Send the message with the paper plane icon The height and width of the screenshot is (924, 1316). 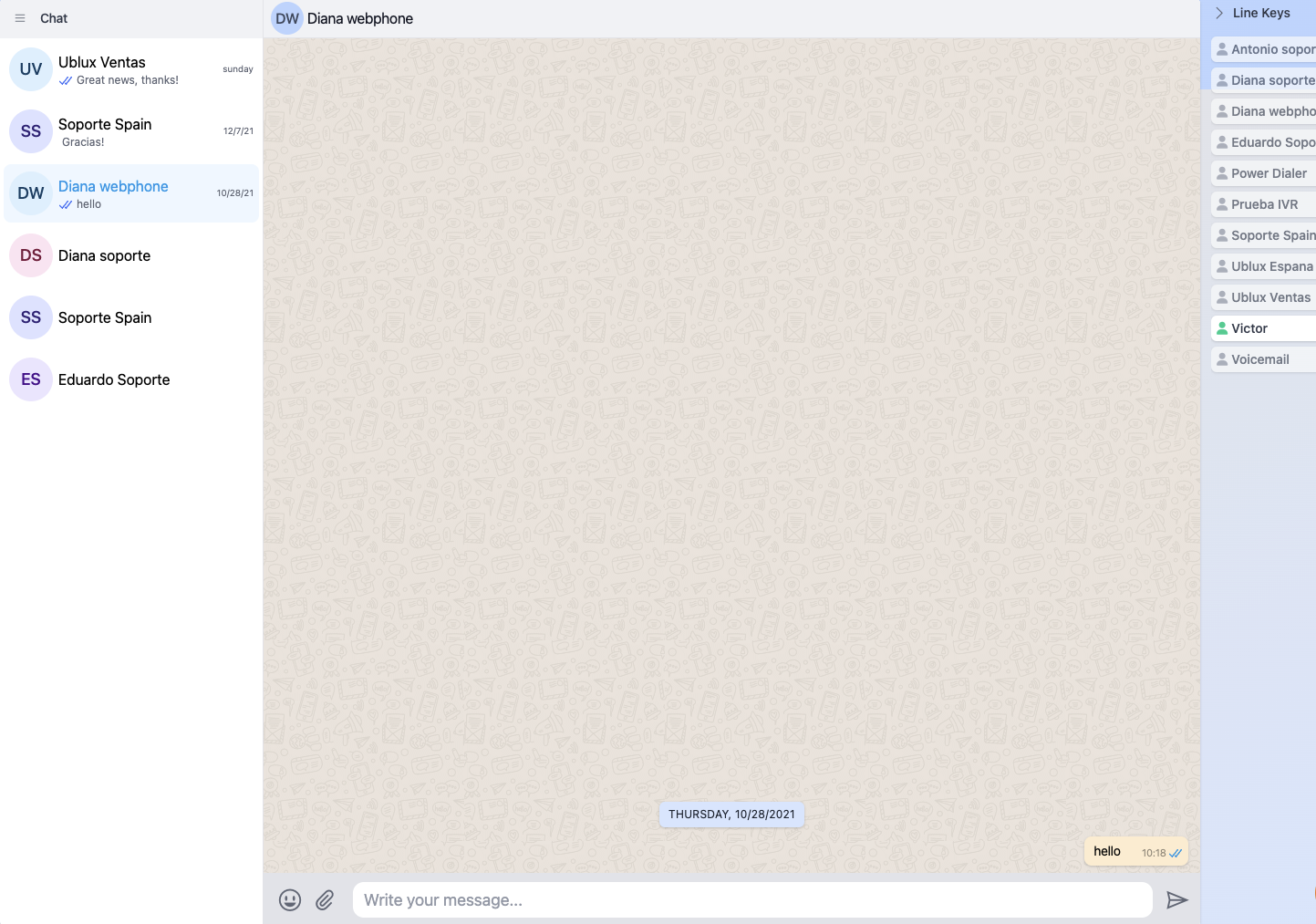tap(1177, 900)
